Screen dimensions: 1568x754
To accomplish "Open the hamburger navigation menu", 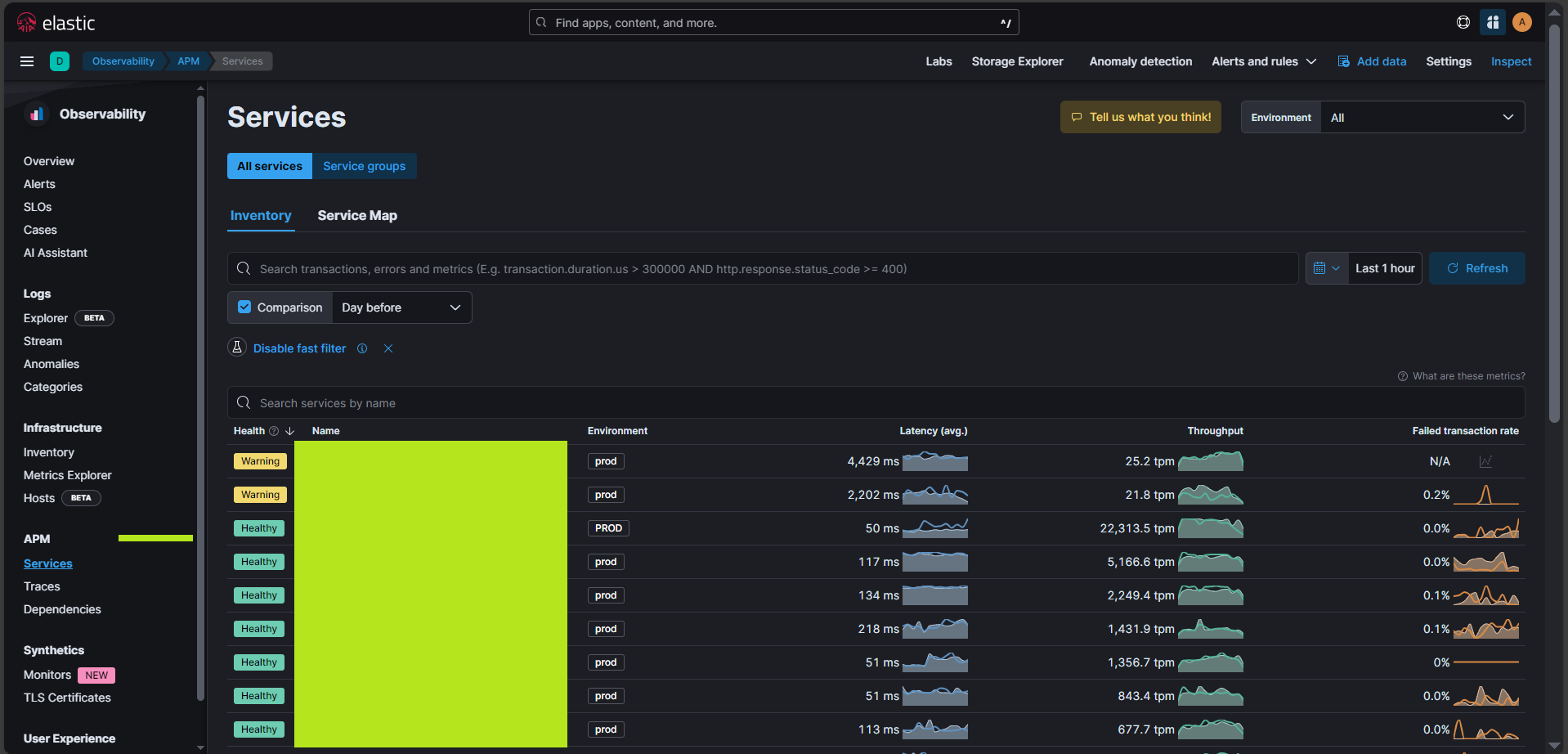I will coord(27,61).
